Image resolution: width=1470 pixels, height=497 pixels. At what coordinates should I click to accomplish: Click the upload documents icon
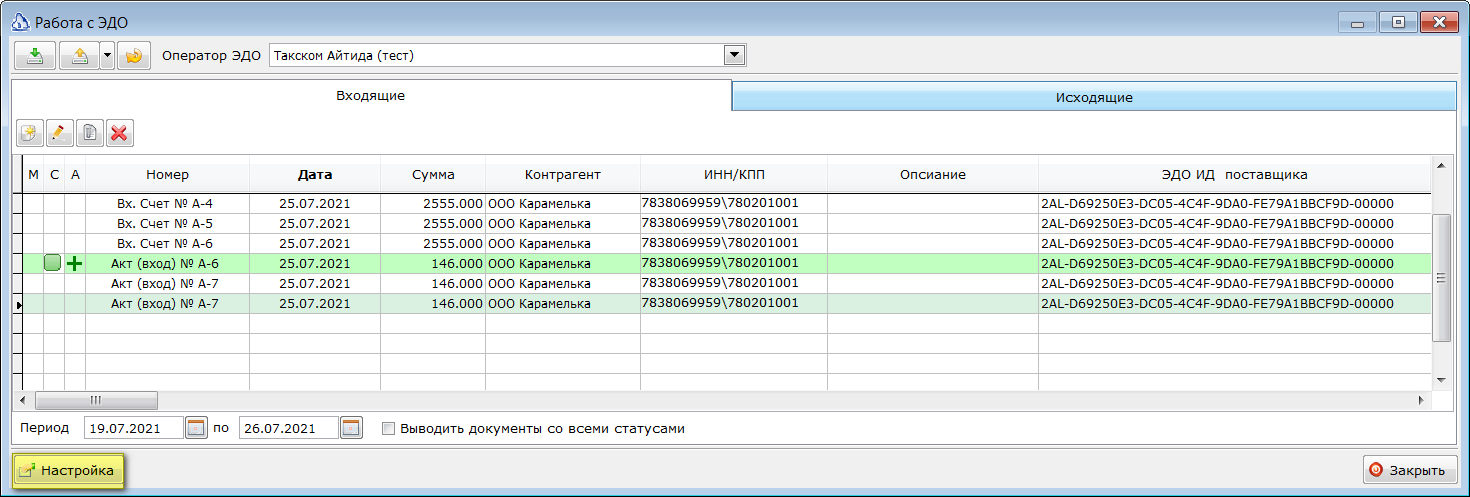pyautogui.click(x=79, y=55)
